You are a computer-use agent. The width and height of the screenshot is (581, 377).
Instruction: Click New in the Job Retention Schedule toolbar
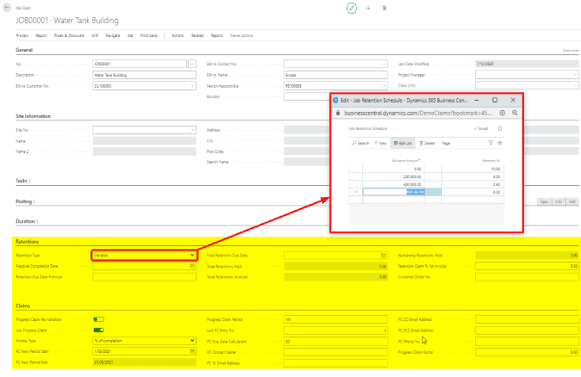click(380, 143)
